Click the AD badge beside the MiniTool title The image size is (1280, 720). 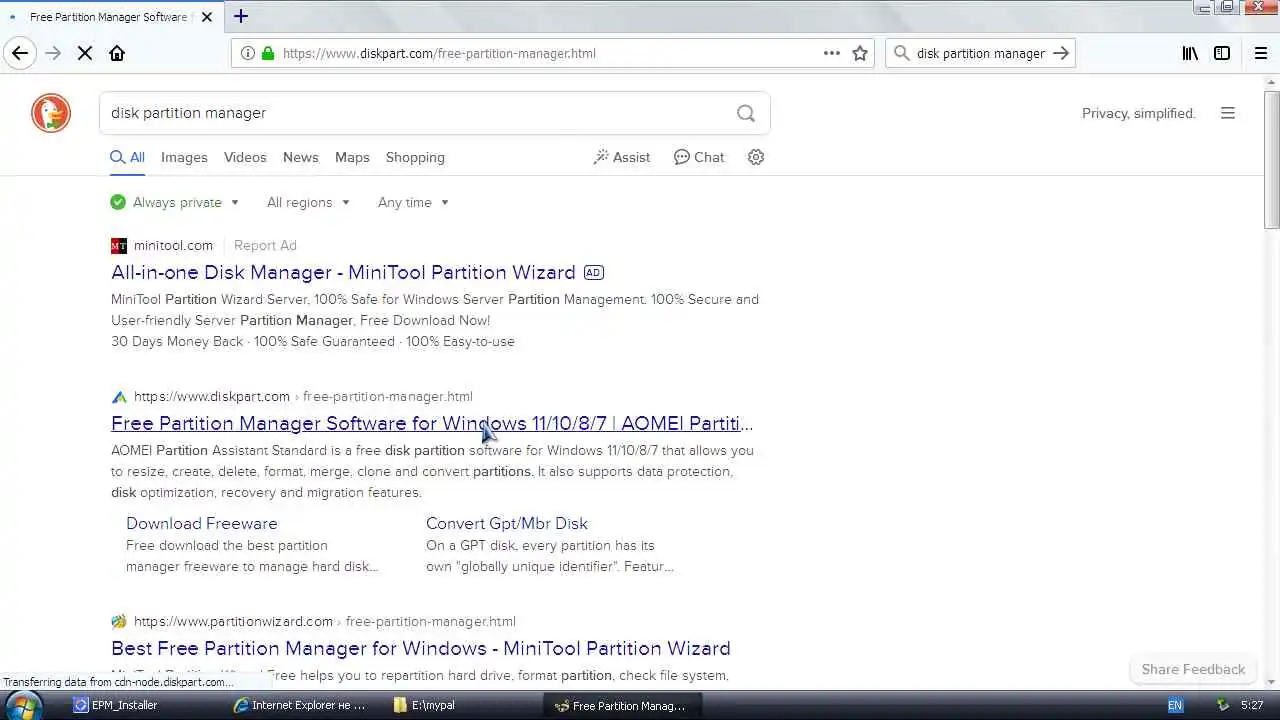(x=594, y=272)
